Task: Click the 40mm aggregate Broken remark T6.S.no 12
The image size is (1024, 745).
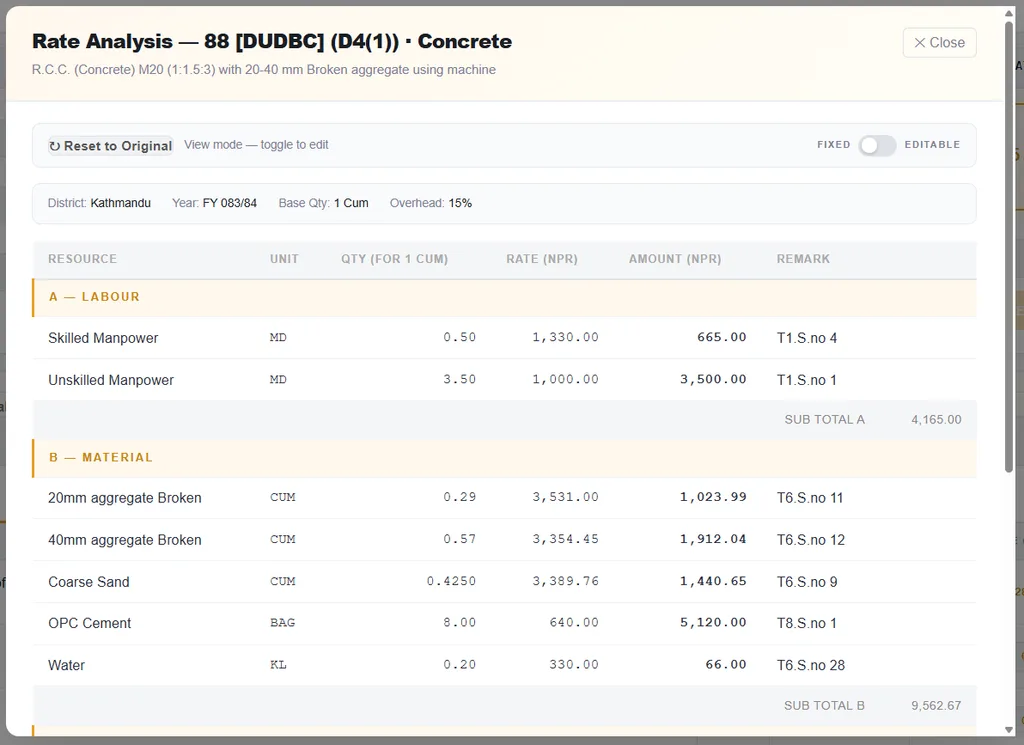Action: click(810, 540)
